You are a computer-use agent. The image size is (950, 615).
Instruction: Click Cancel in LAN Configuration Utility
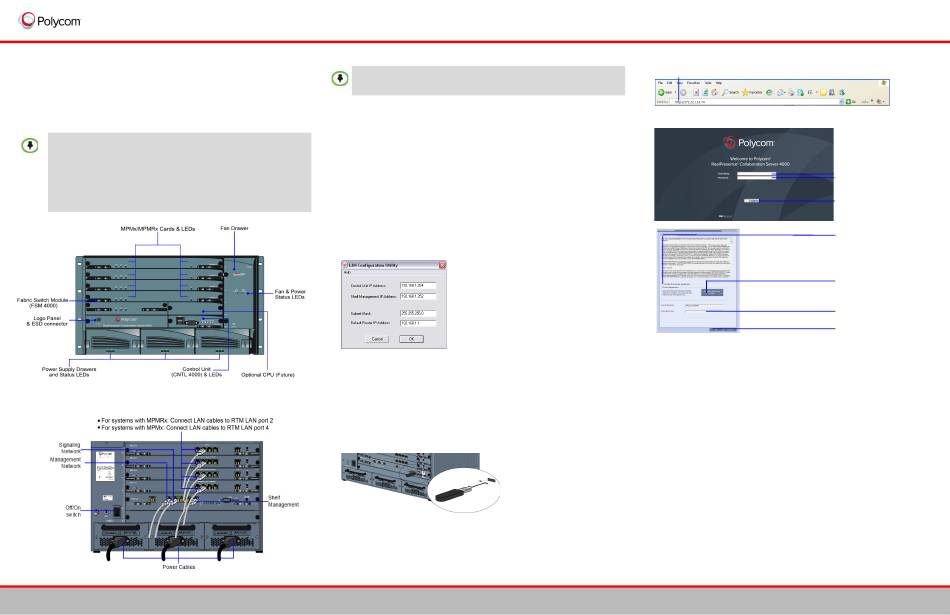point(376,339)
